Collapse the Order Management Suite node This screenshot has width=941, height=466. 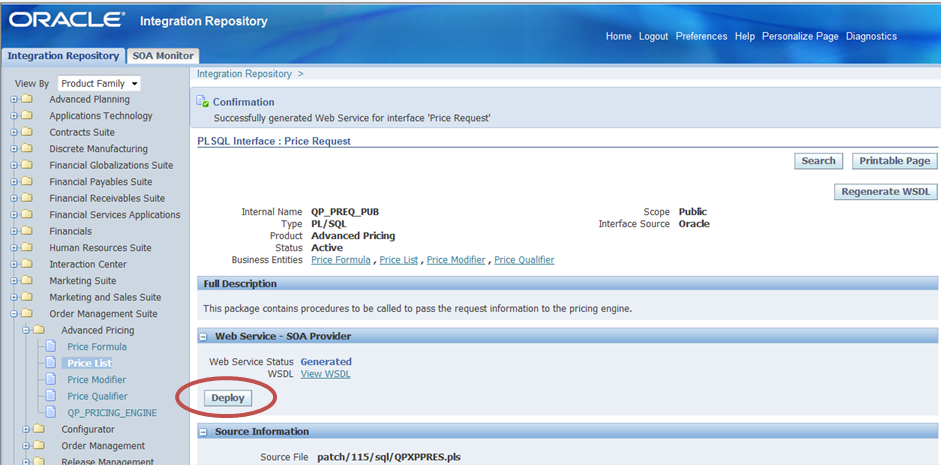(14, 314)
